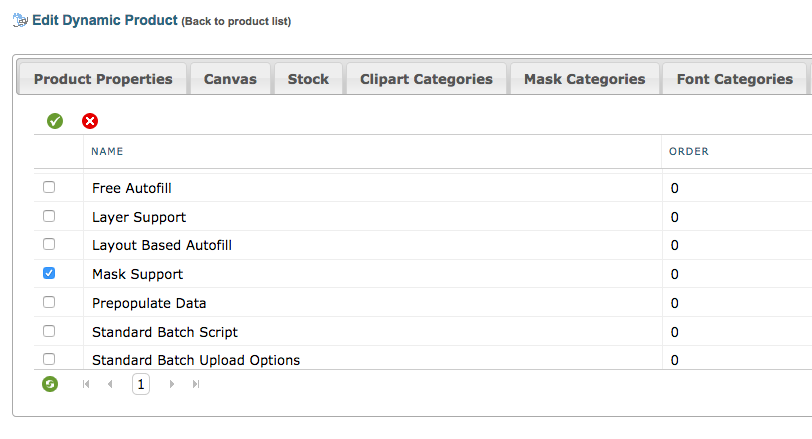Check the Prepopulate Data checkbox
Screen dimensions: 812x439
(49, 302)
